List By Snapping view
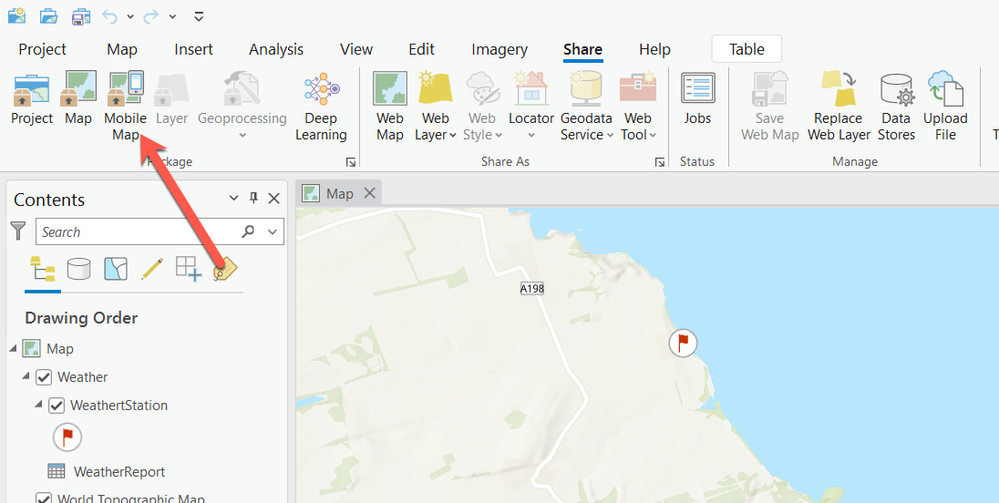This screenshot has height=503, width=999. click(189, 268)
